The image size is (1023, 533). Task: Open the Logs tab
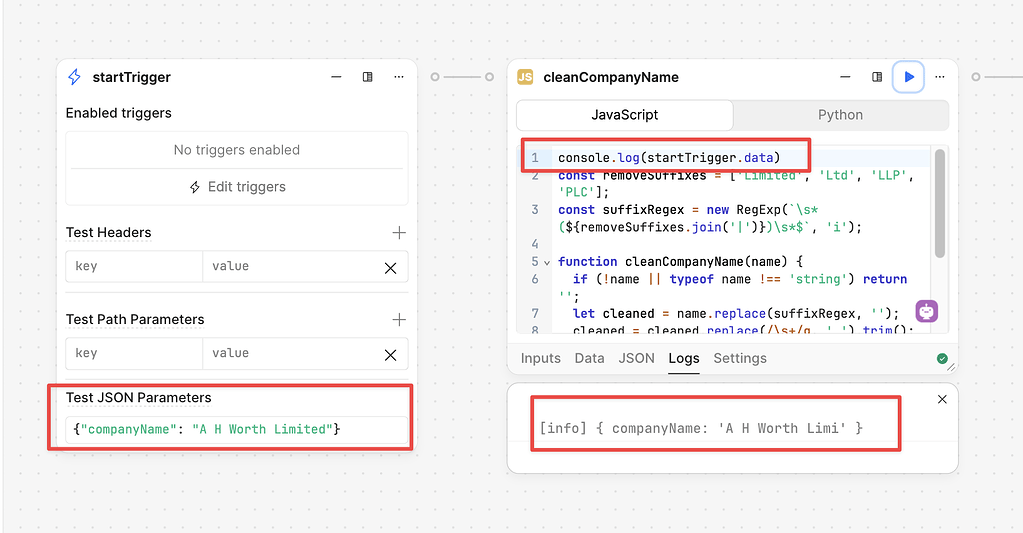tap(684, 358)
